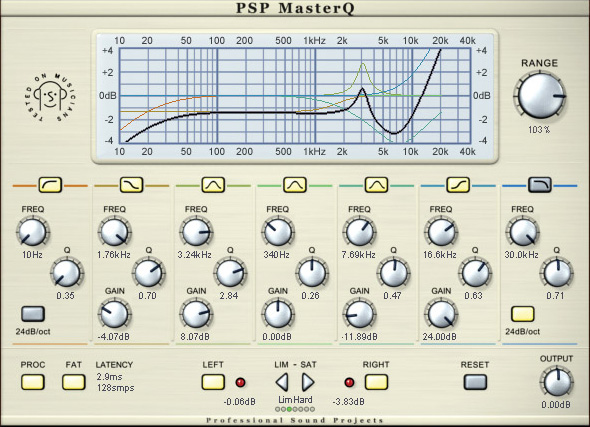Toggle the high-pass filter band icon
The width and height of the screenshot is (590, 427).
(x=50, y=185)
